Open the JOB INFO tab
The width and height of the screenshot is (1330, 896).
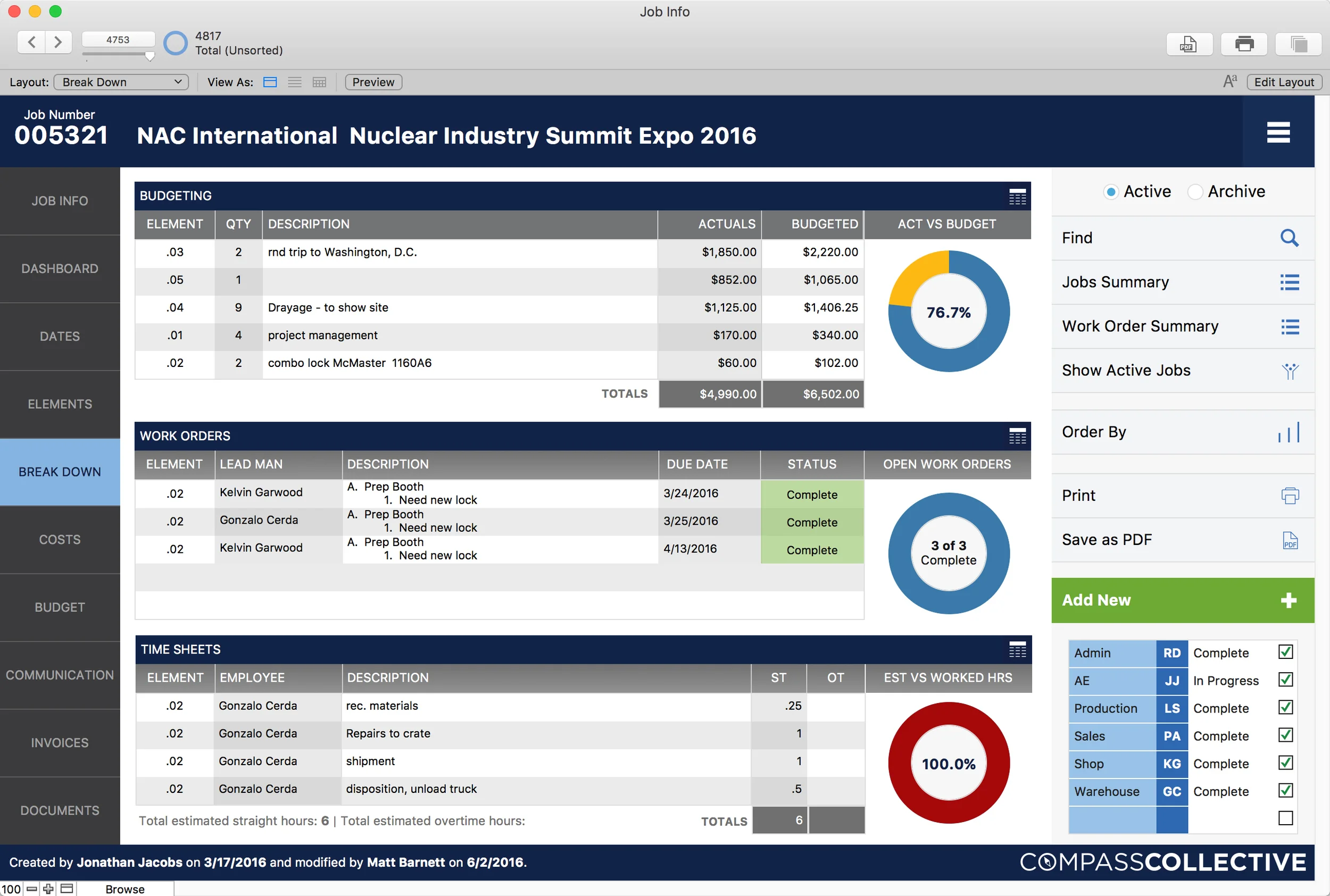(60, 201)
